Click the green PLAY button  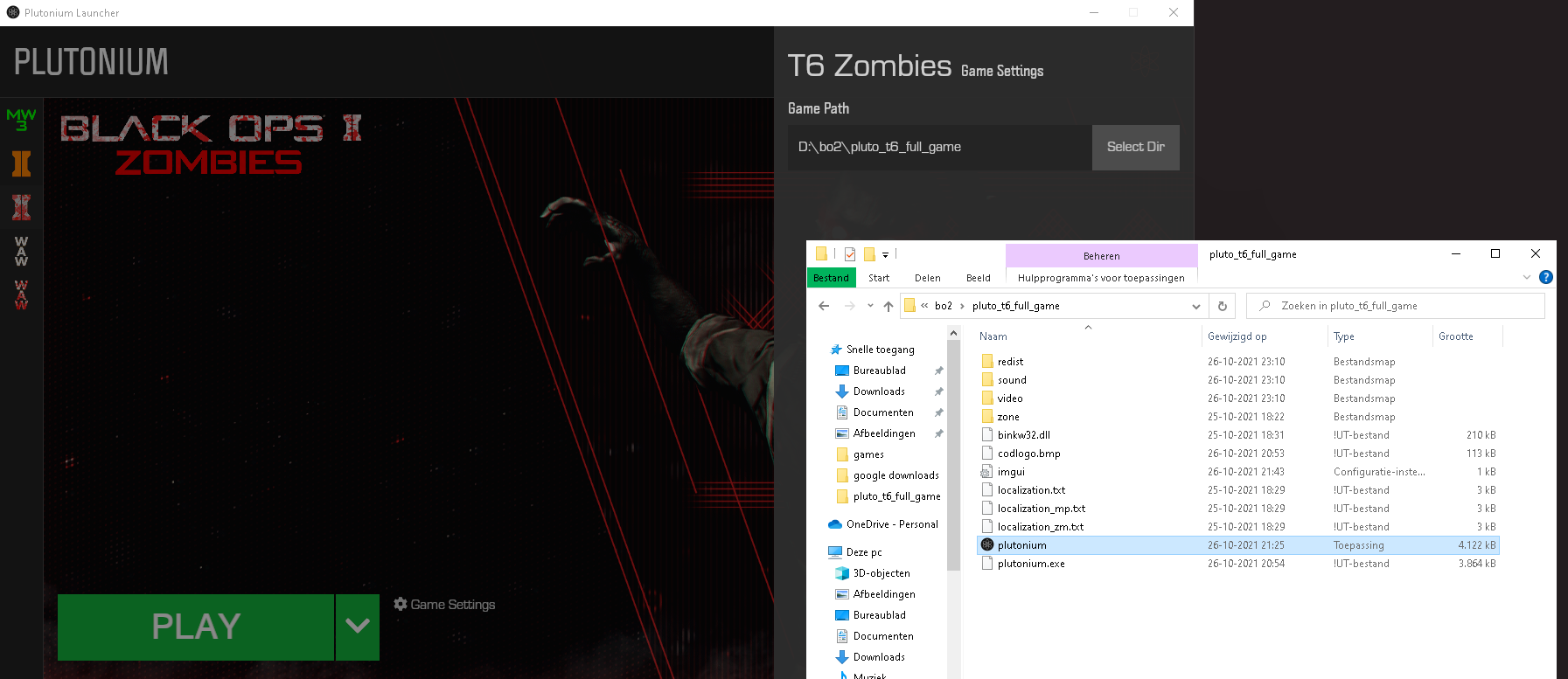[196, 627]
